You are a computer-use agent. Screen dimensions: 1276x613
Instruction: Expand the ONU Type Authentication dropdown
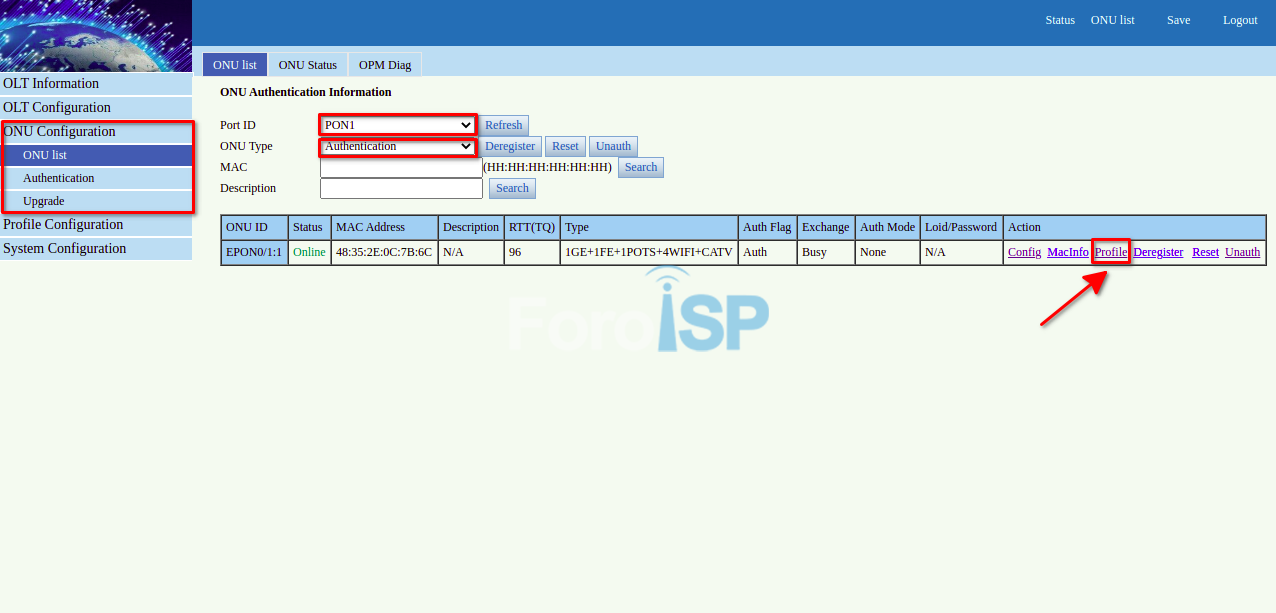398,146
